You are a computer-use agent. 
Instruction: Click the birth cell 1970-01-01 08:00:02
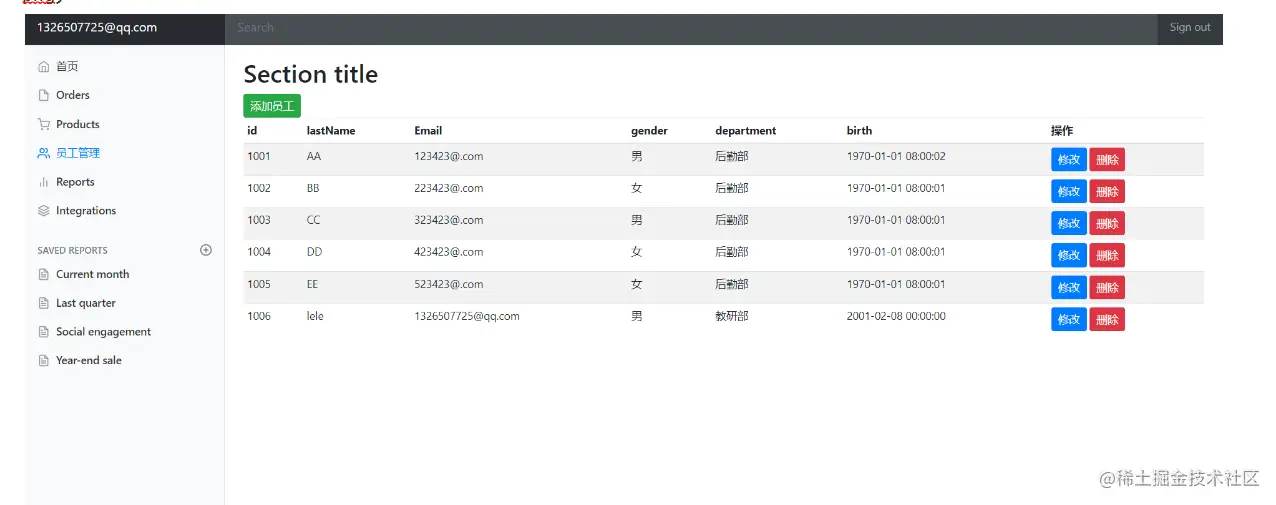[896, 157]
